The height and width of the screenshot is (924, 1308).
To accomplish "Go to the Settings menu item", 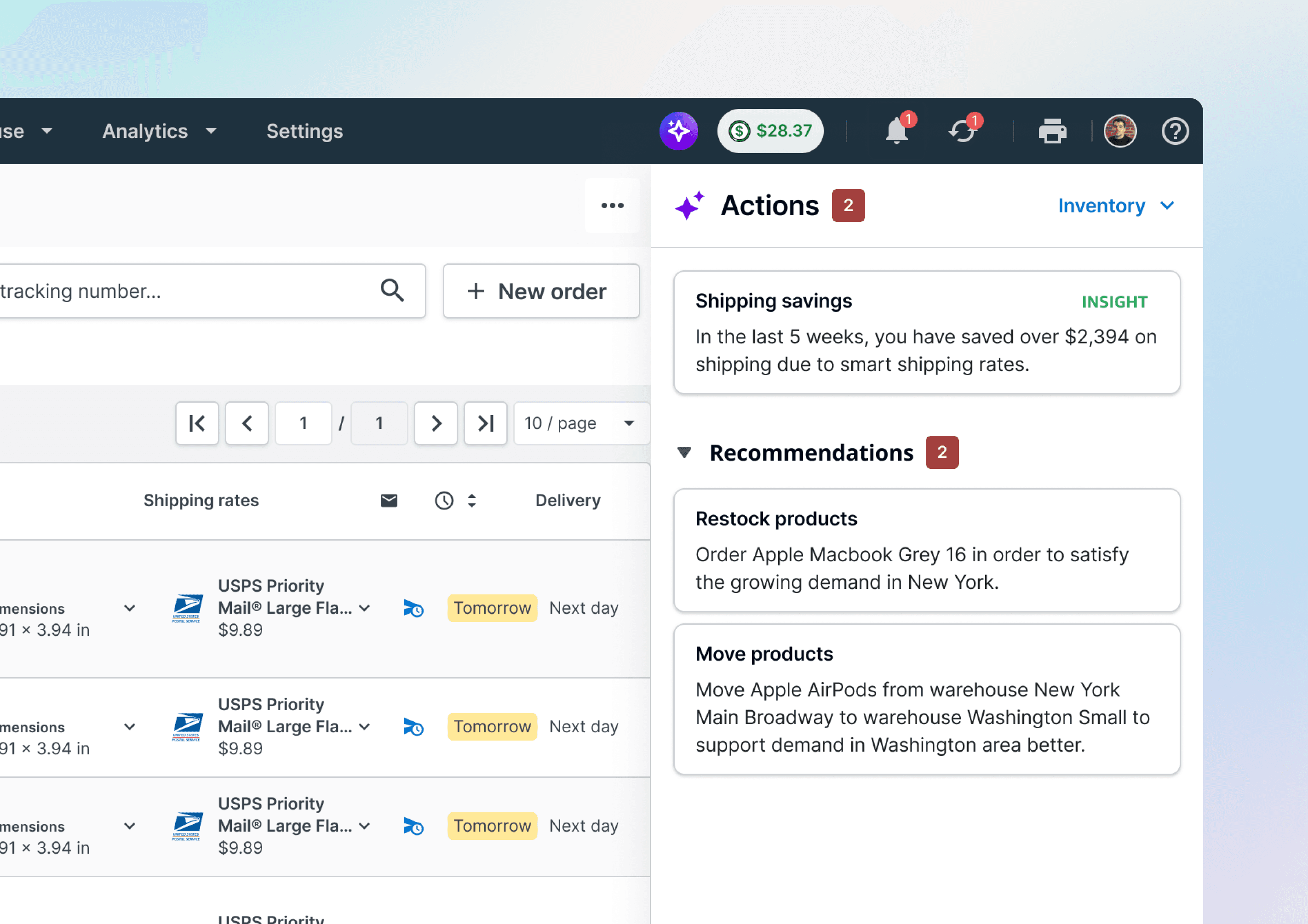I will tap(305, 131).
